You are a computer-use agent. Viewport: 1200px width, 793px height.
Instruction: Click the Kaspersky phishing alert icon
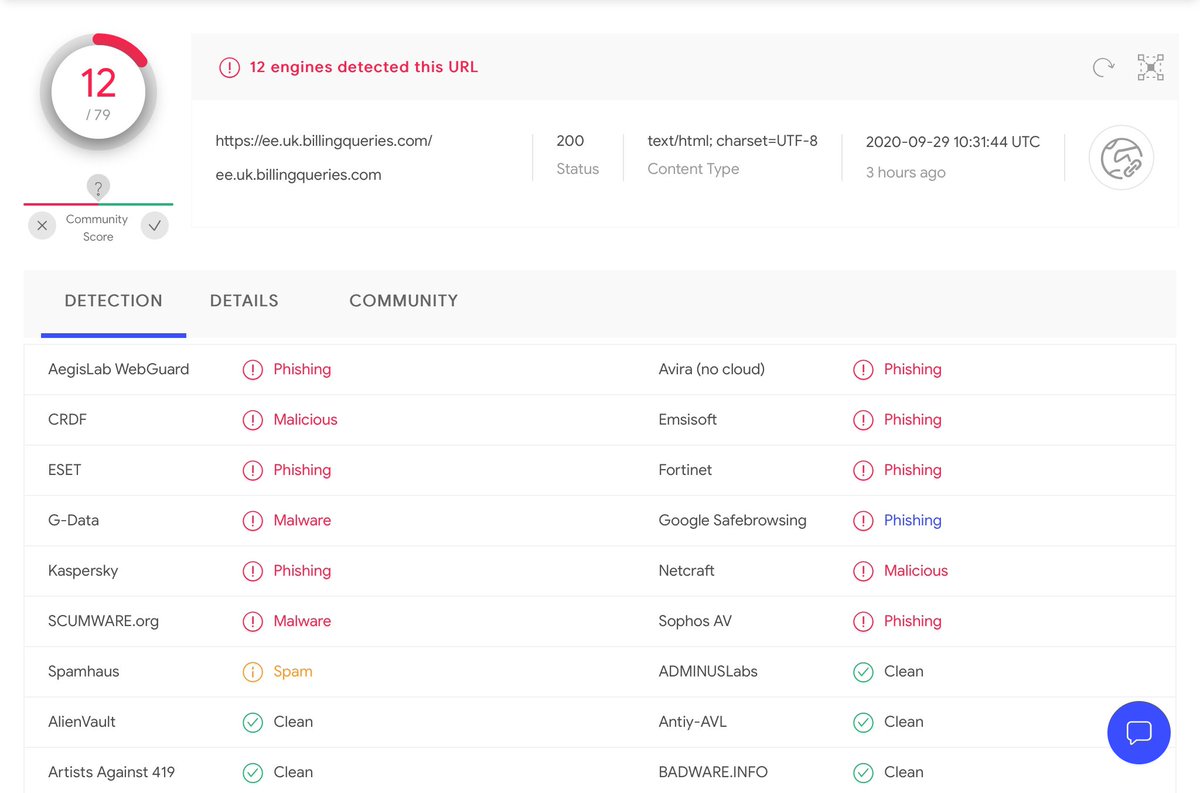click(x=253, y=571)
